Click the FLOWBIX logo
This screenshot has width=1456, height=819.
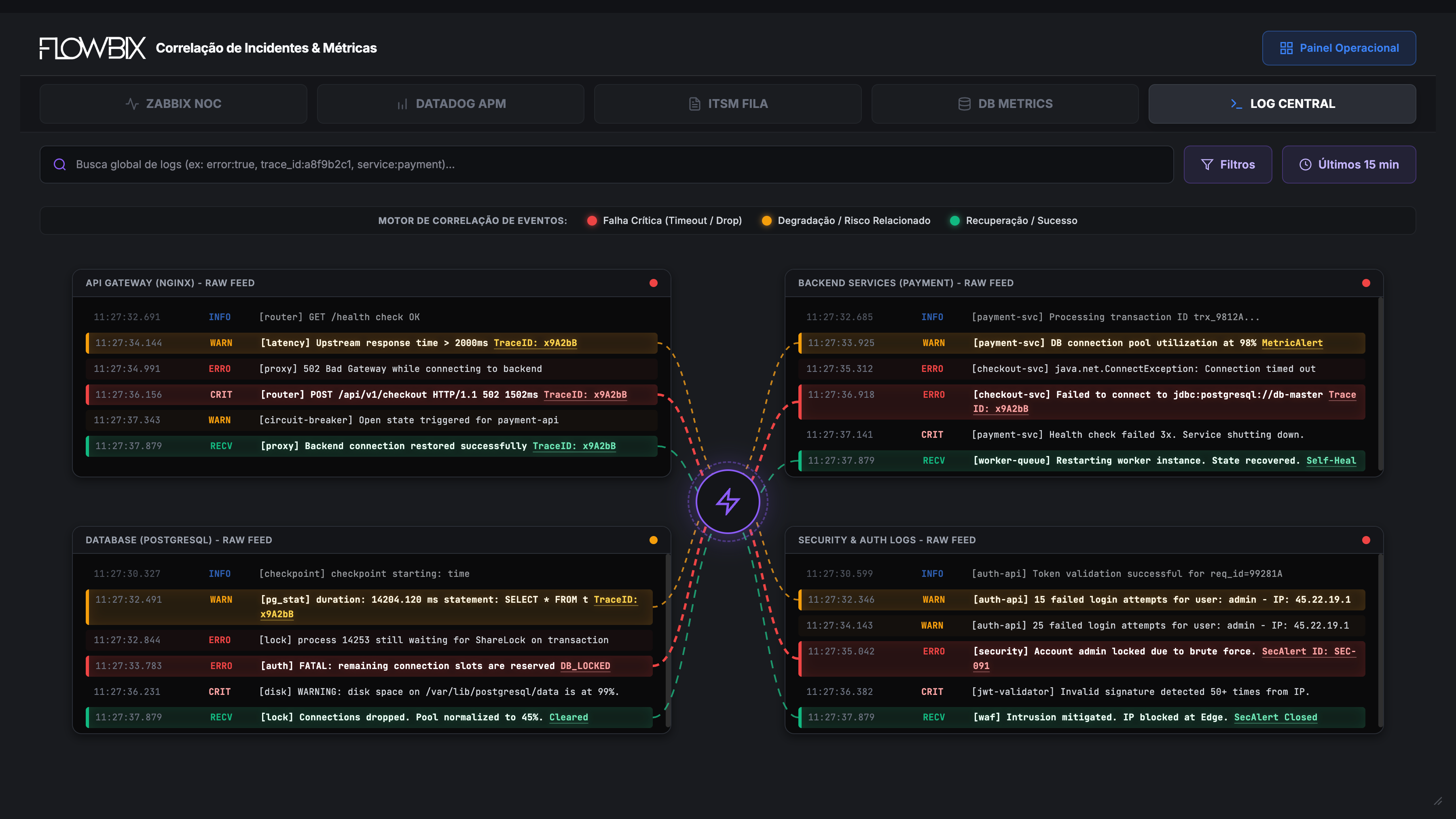point(93,48)
